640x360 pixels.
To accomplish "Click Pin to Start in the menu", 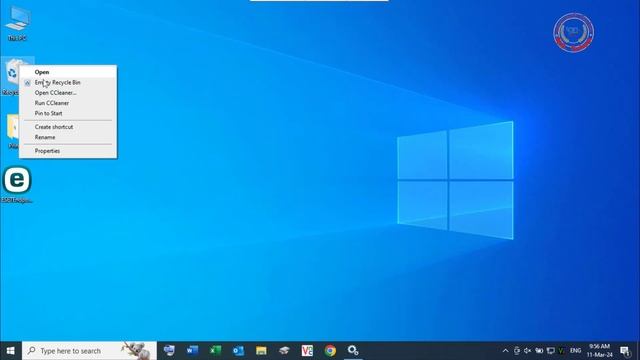I will pos(68,113).
